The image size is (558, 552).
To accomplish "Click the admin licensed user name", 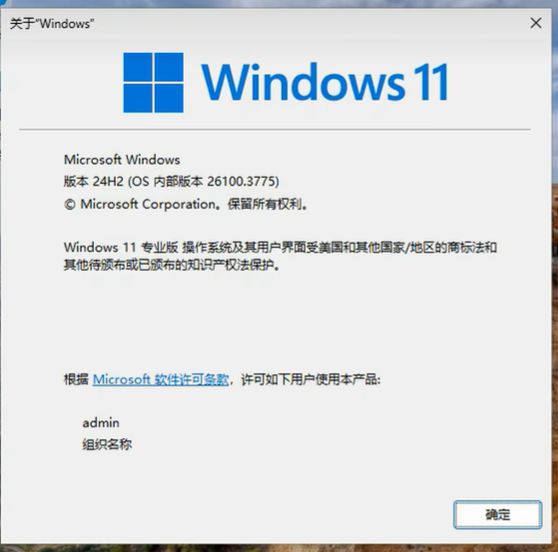I will (x=101, y=423).
